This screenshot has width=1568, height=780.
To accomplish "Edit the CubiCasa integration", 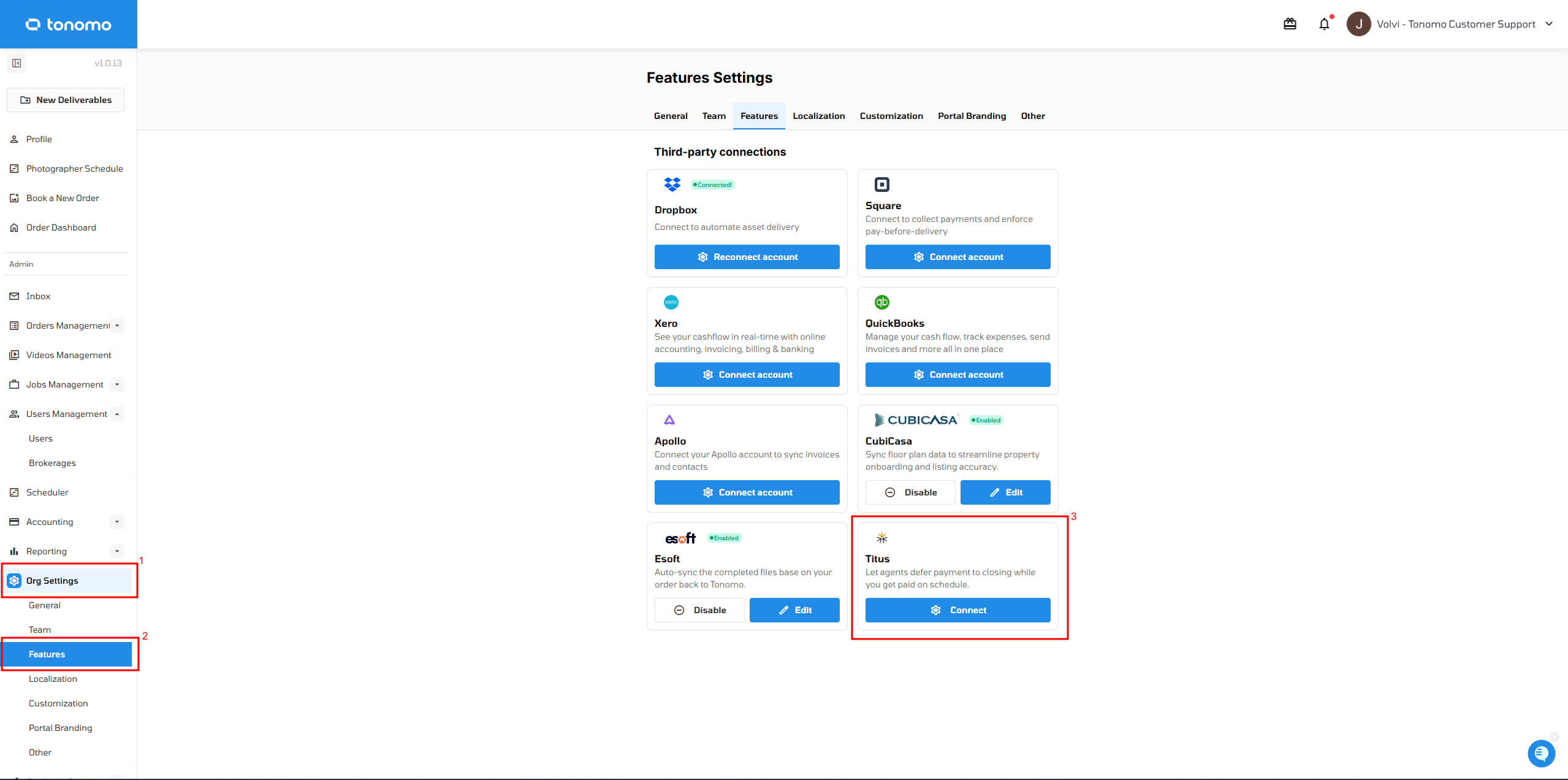I will [1005, 492].
